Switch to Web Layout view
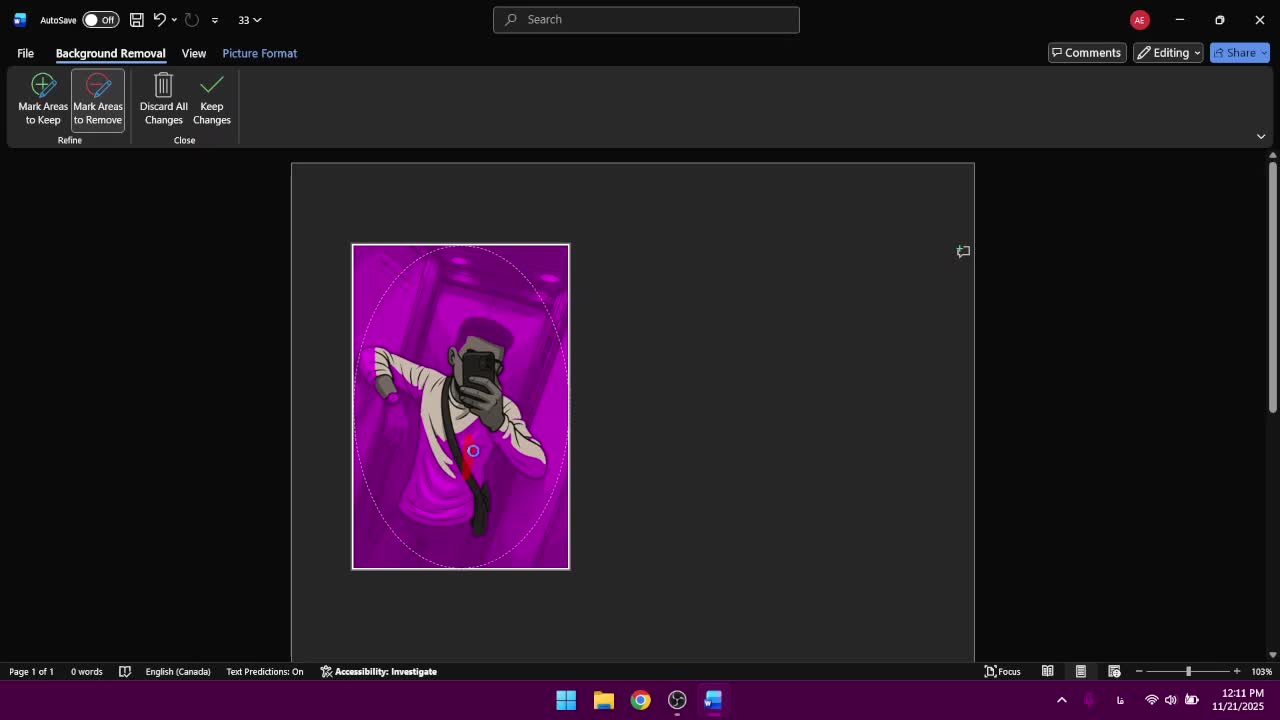The image size is (1280, 720). point(1114,671)
